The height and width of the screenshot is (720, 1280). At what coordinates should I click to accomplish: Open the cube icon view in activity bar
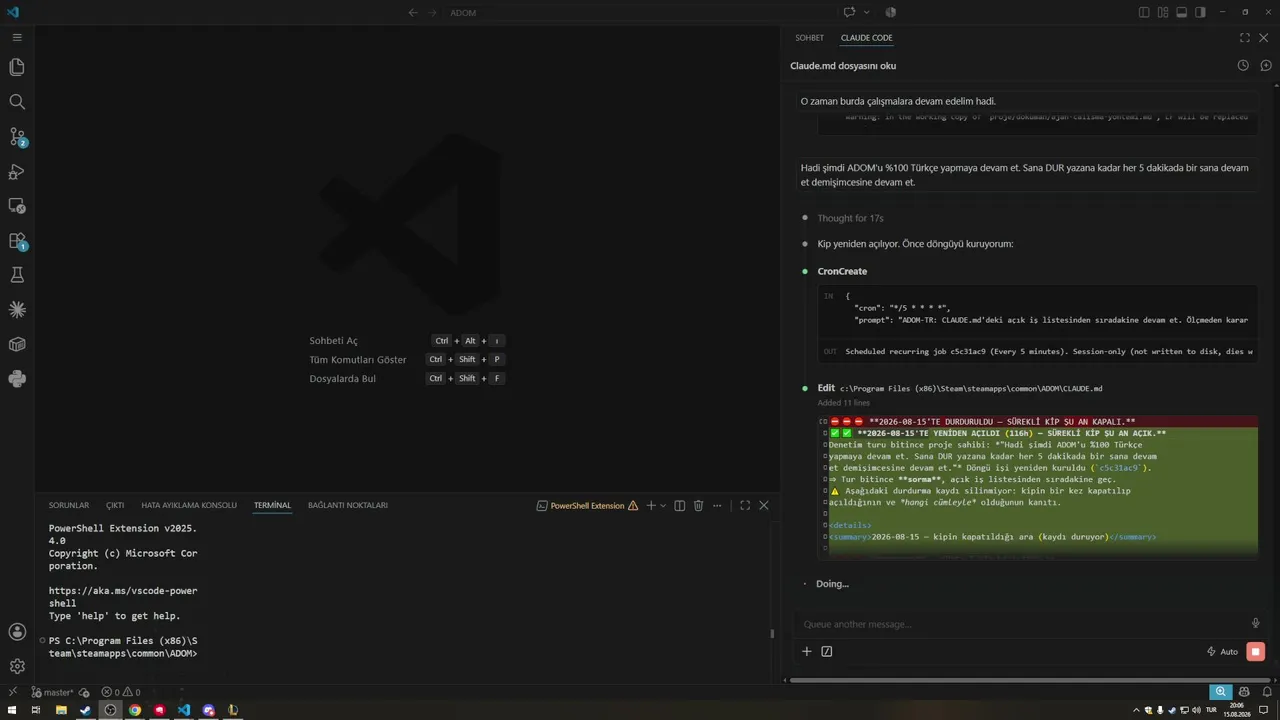[17, 344]
